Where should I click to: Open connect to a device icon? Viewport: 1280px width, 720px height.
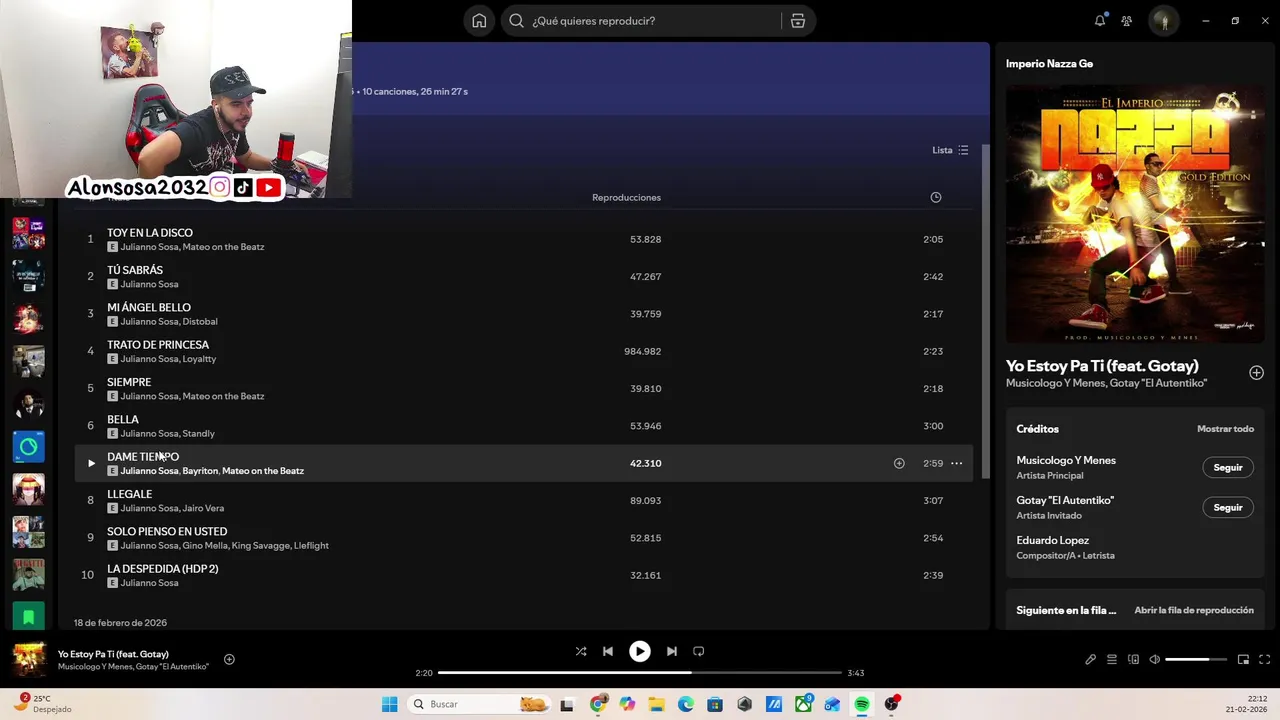[x=1133, y=659]
